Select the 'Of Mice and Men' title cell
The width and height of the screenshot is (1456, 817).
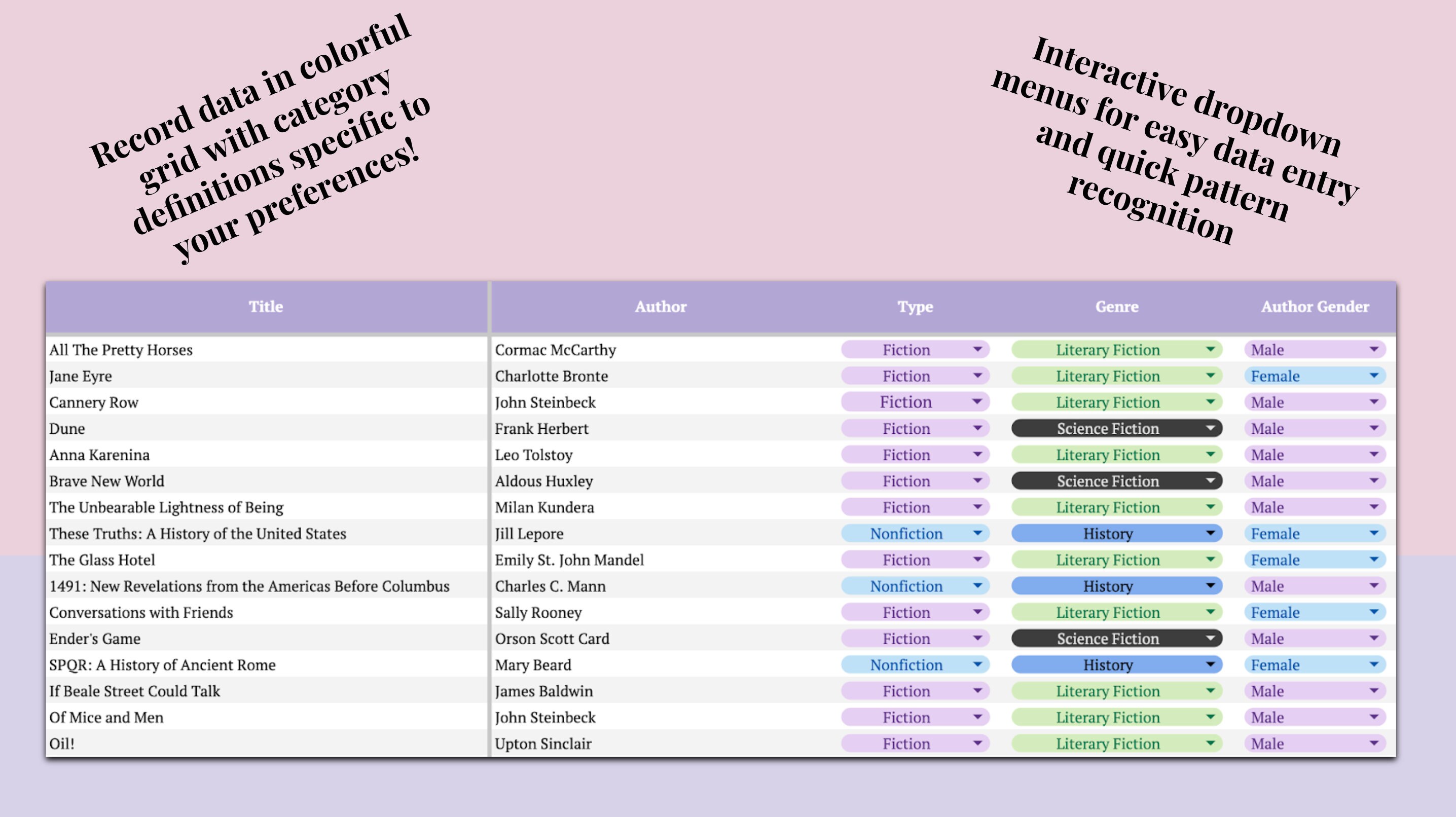[266, 717]
